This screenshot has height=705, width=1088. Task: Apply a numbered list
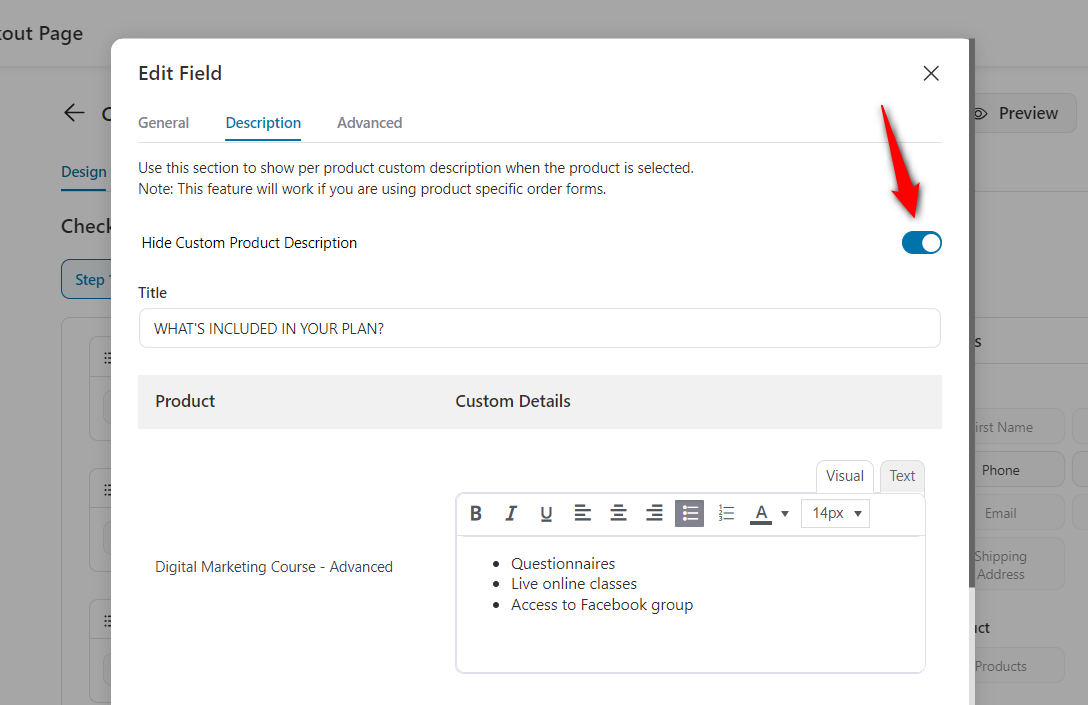726,513
